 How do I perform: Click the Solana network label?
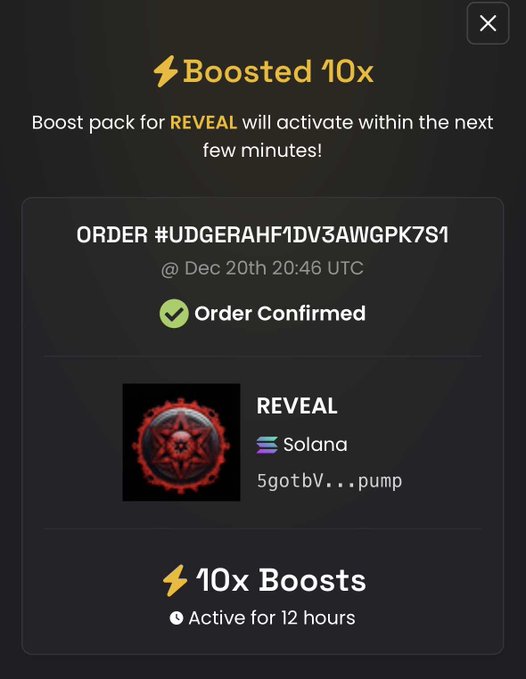pos(315,445)
